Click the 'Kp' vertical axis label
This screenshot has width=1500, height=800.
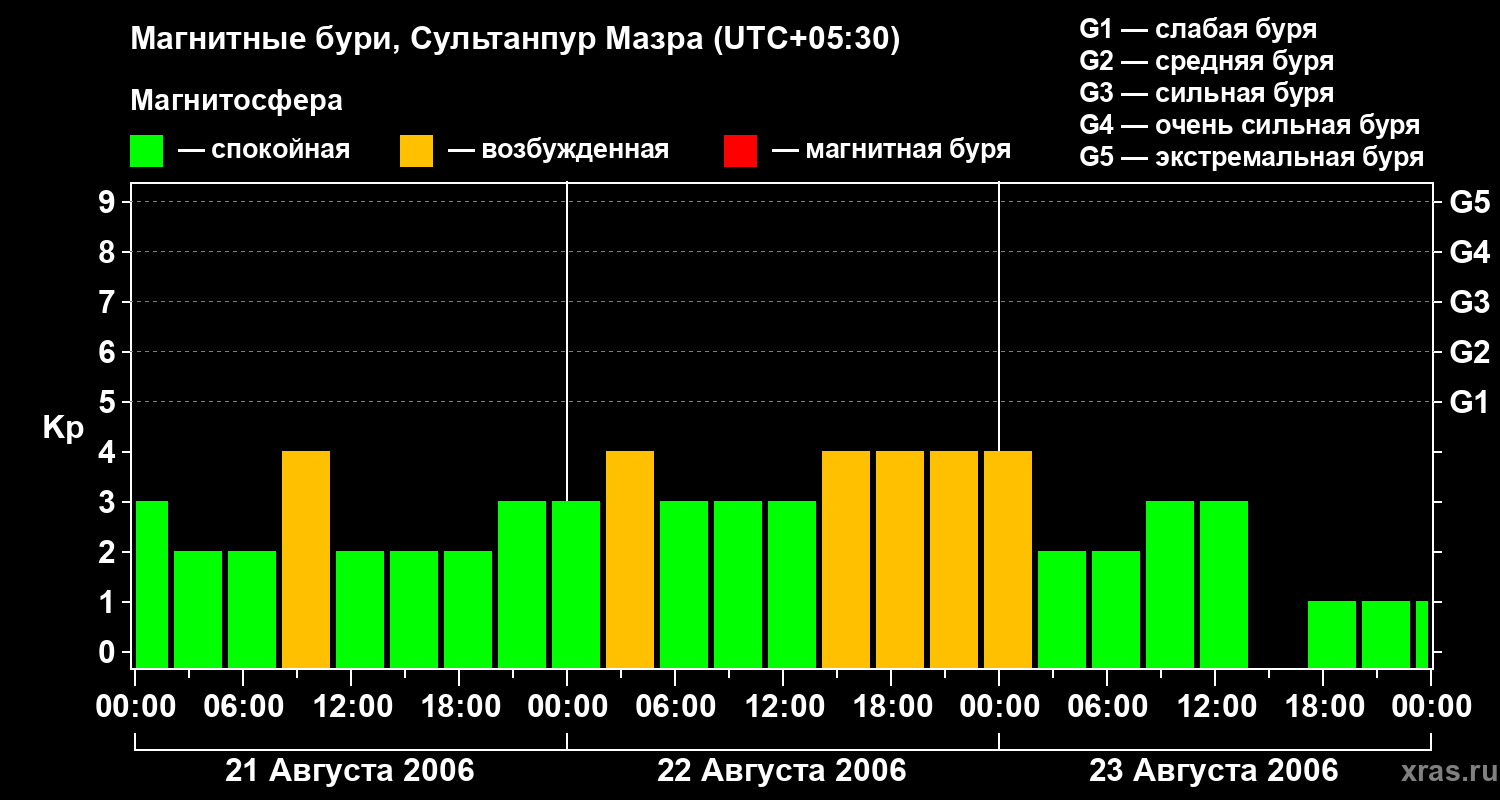(63, 428)
